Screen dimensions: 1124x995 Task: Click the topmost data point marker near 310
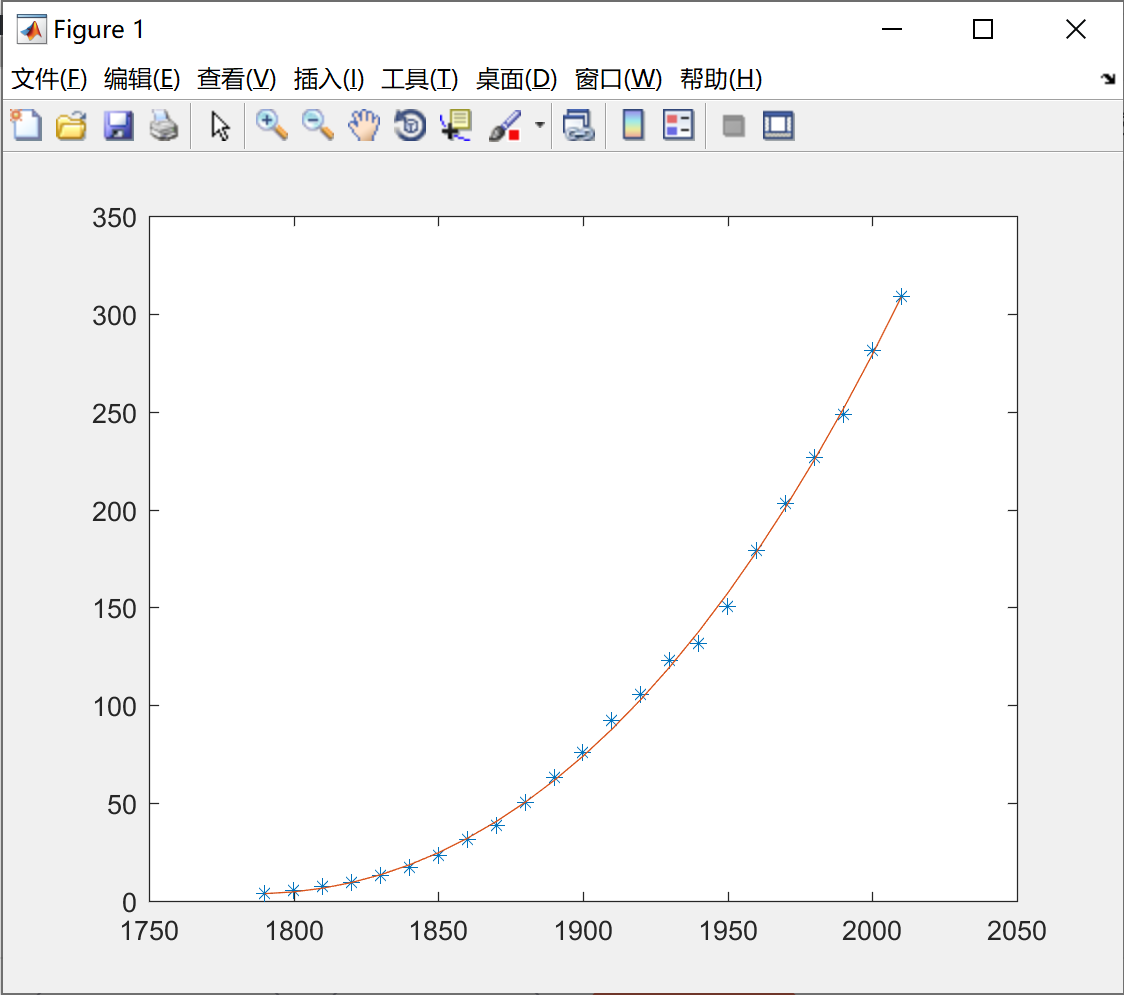click(901, 296)
